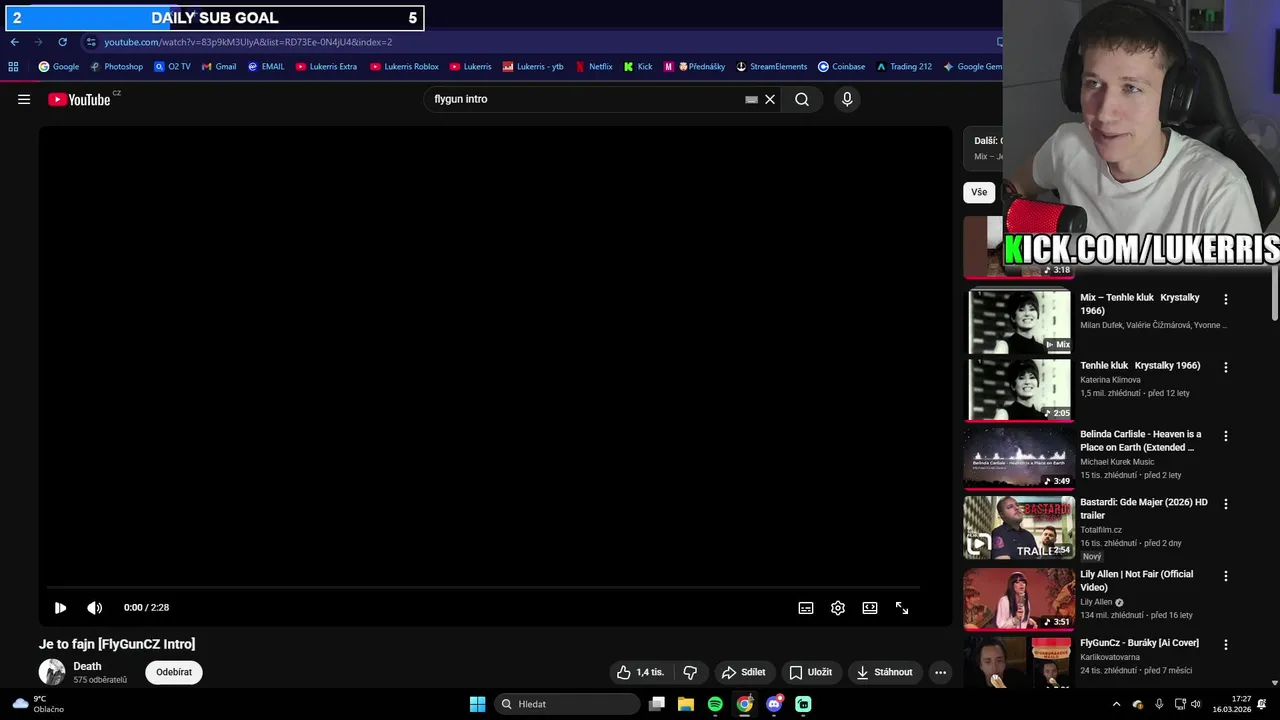
Task: Click the browser address bar URL
Action: (248, 42)
